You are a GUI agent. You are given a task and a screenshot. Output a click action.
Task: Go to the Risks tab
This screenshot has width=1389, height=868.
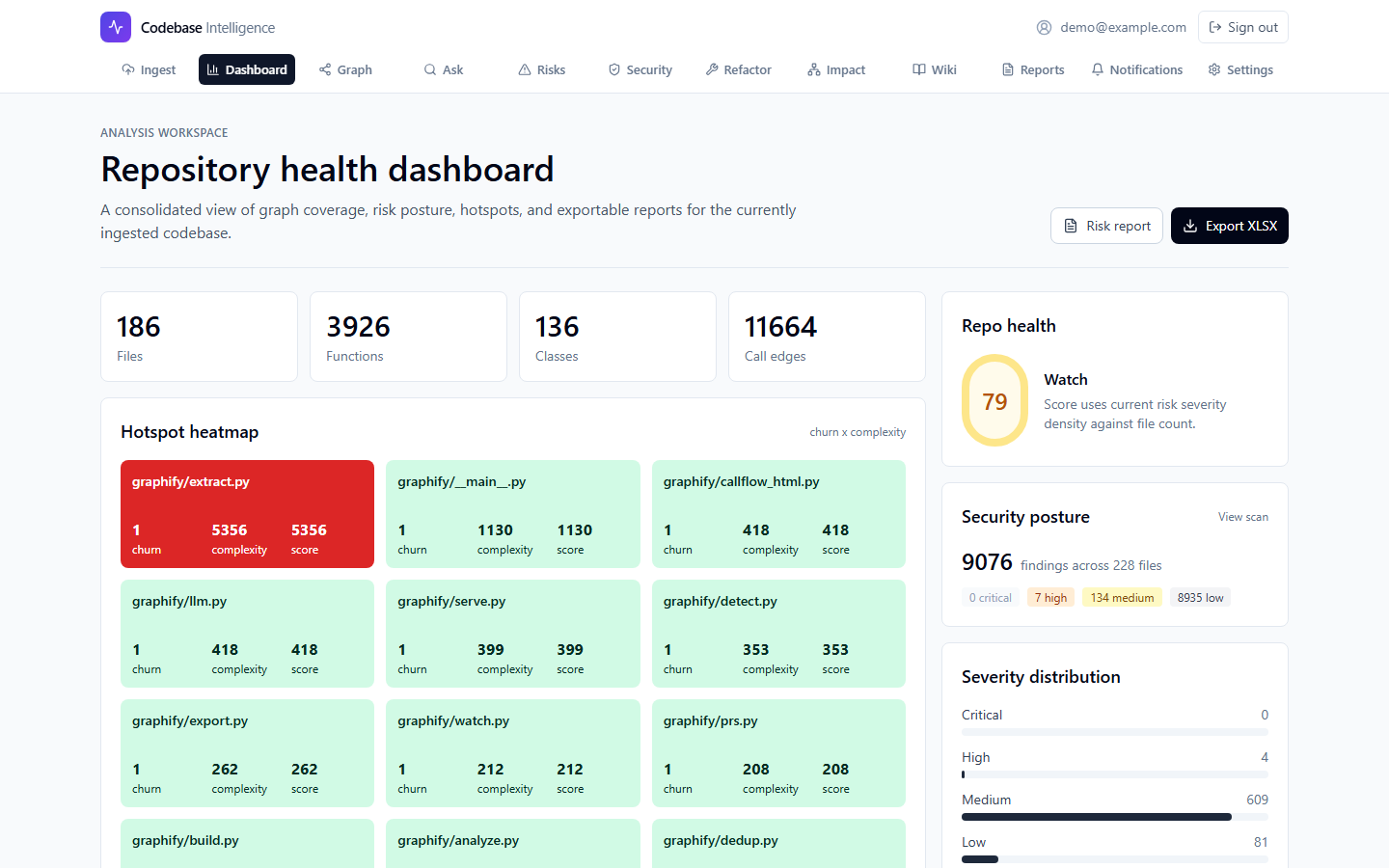pos(542,69)
